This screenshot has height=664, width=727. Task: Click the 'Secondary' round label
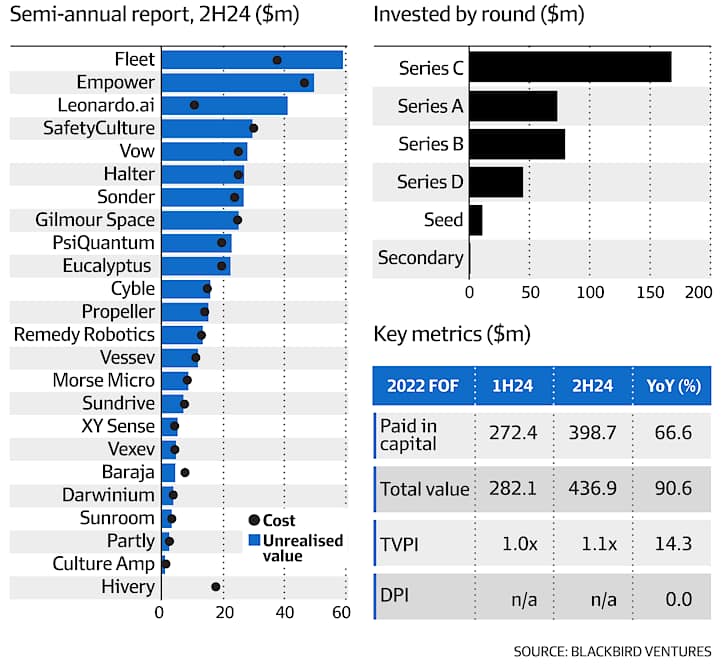[x=421, y=258]
